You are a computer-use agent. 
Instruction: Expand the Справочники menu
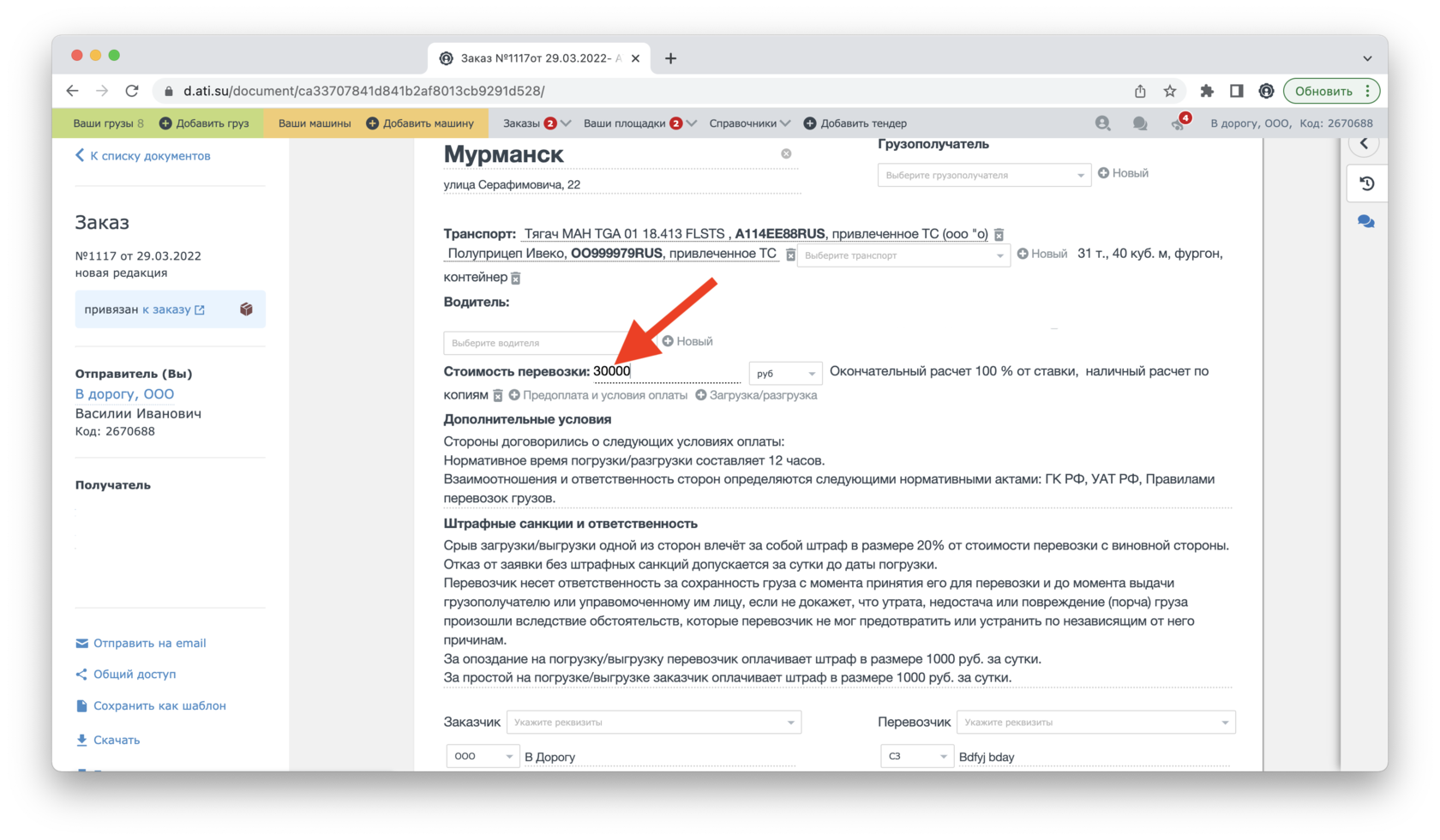click(749, 123)
